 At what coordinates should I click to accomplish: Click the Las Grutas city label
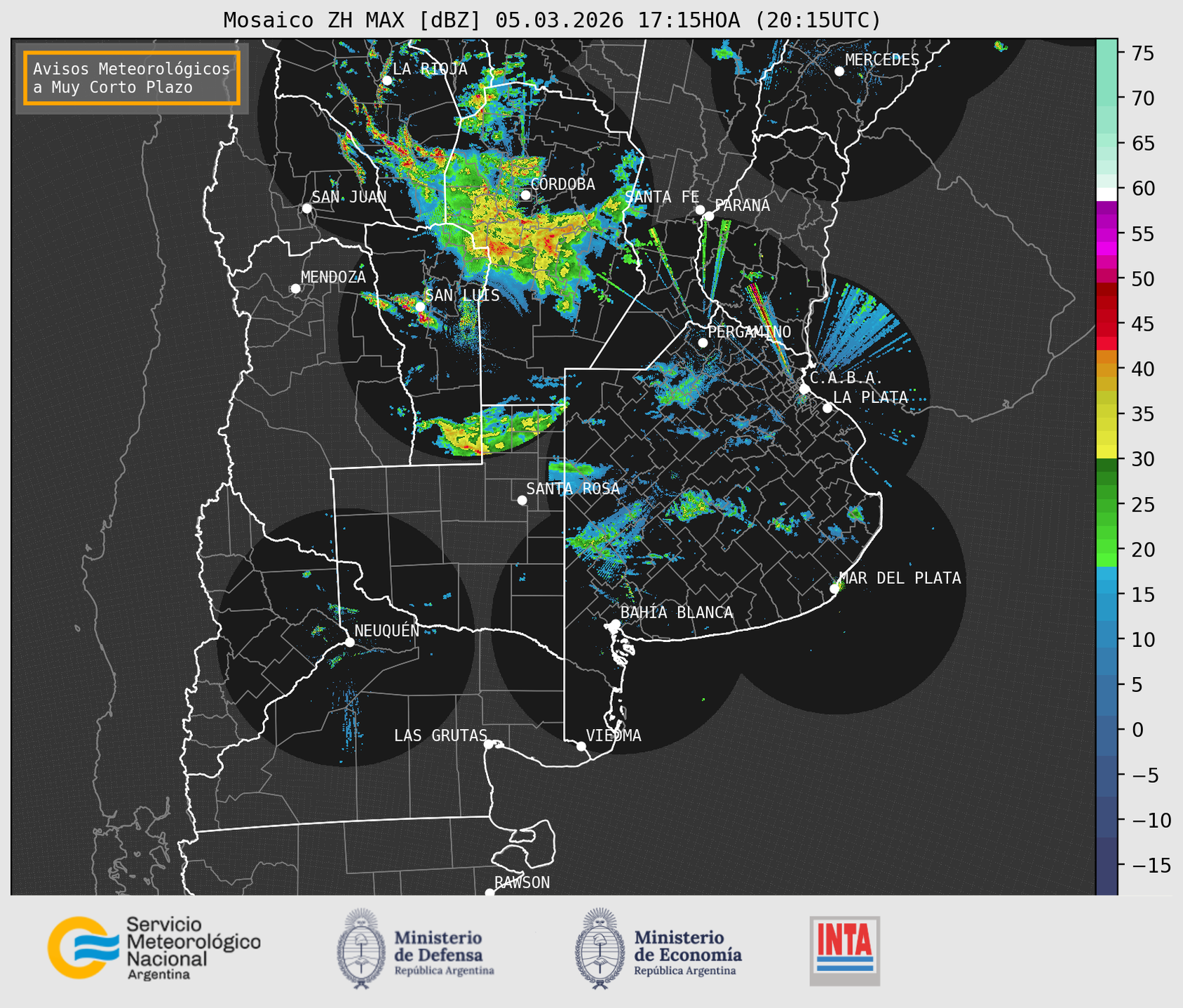(x=440, y=735)
